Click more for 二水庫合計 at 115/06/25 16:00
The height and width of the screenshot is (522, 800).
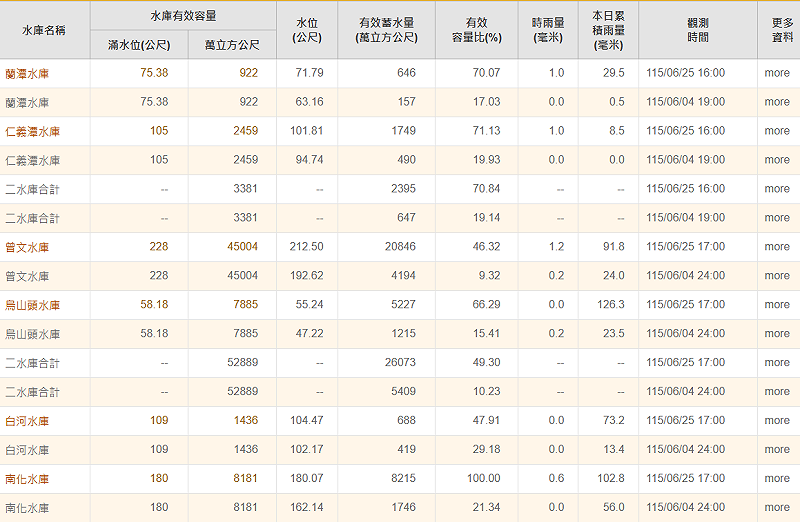tap(777, 189)
